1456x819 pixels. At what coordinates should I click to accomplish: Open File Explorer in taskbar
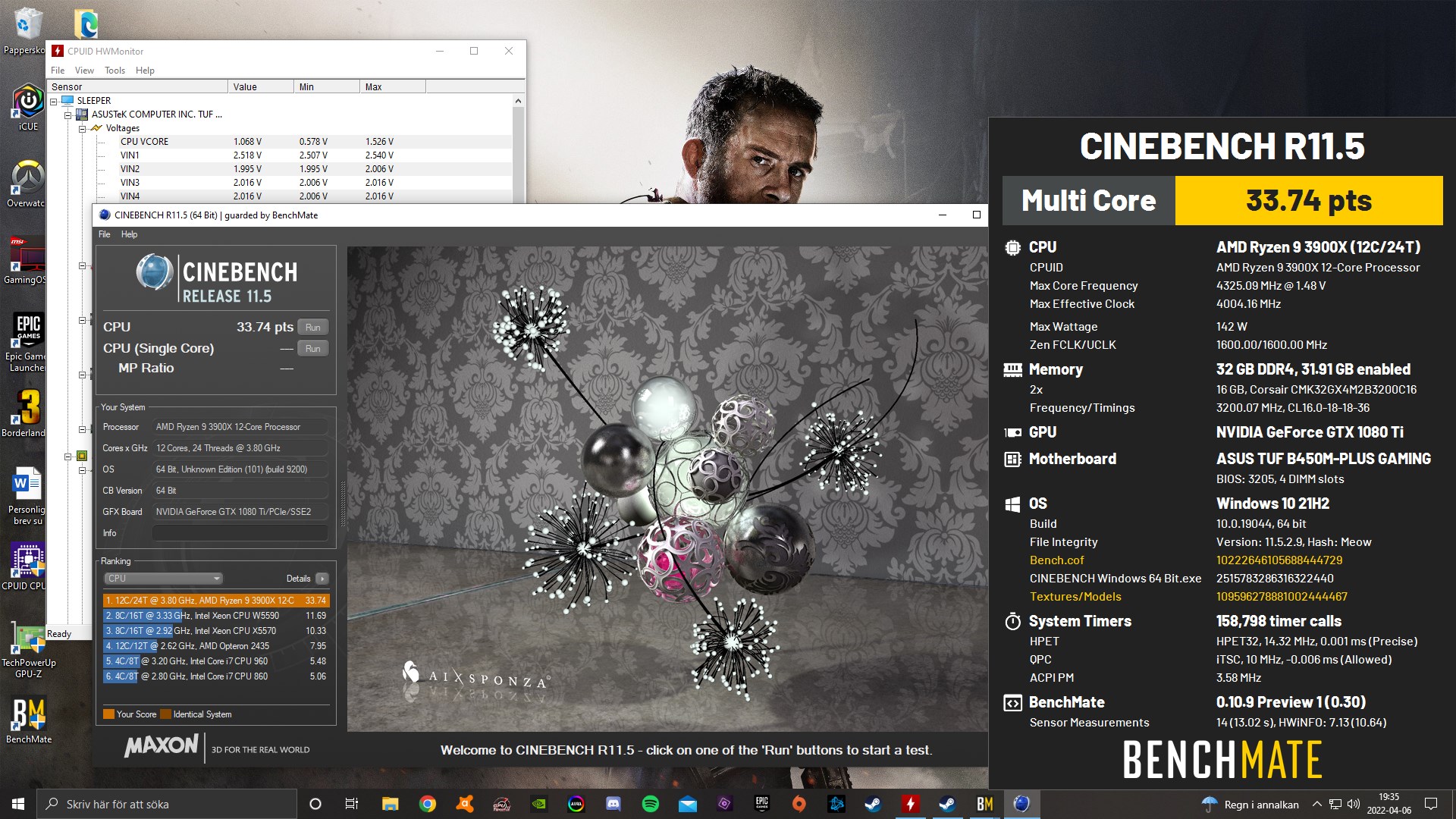[390, 804]
